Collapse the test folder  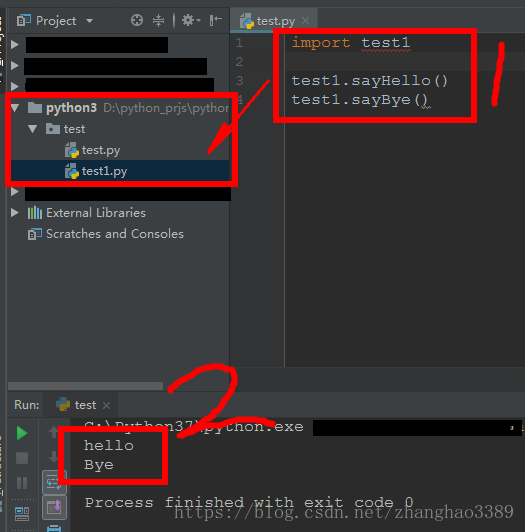pos(33,129)
